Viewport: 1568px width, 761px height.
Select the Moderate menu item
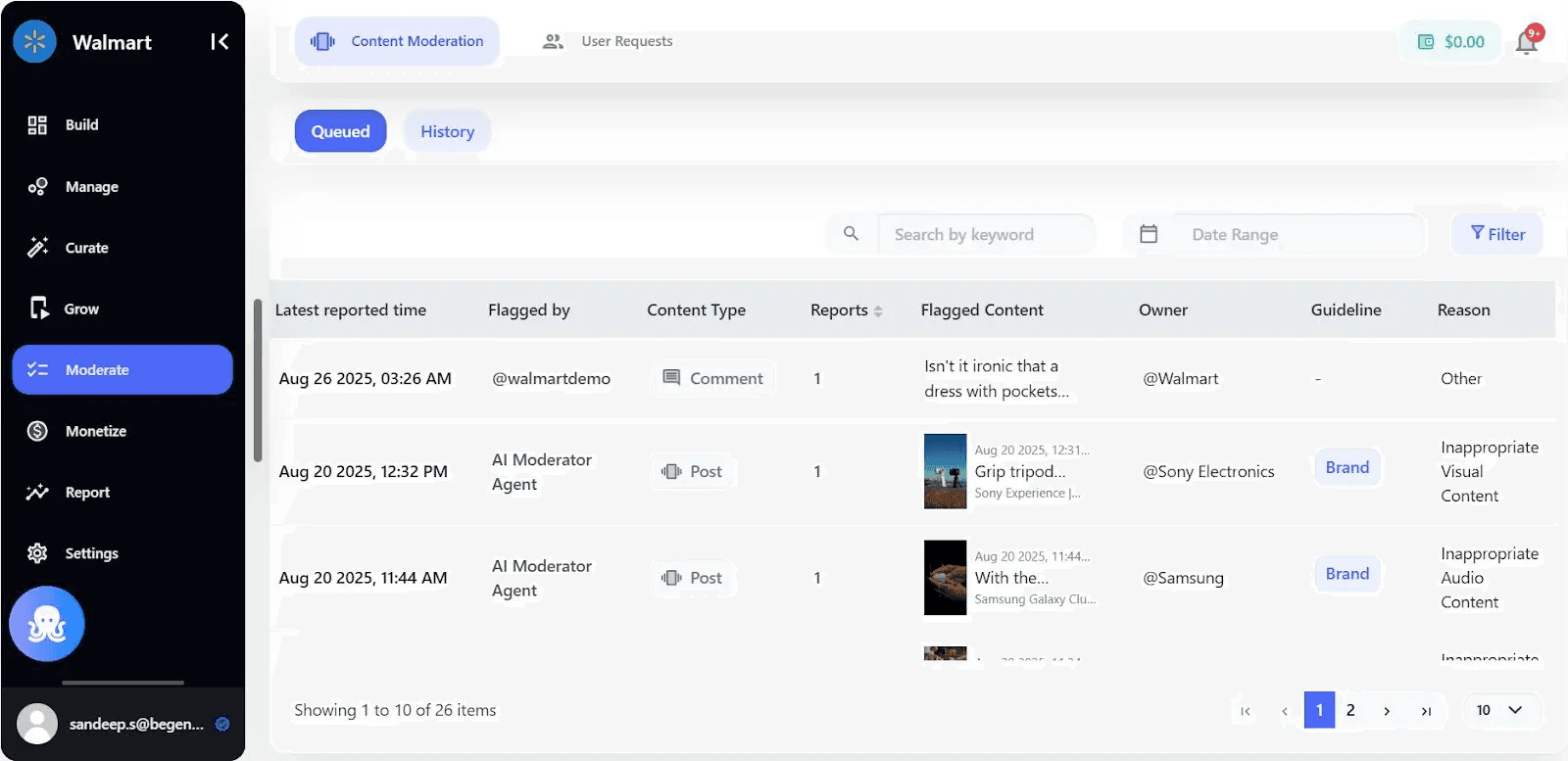click(122, 370)
